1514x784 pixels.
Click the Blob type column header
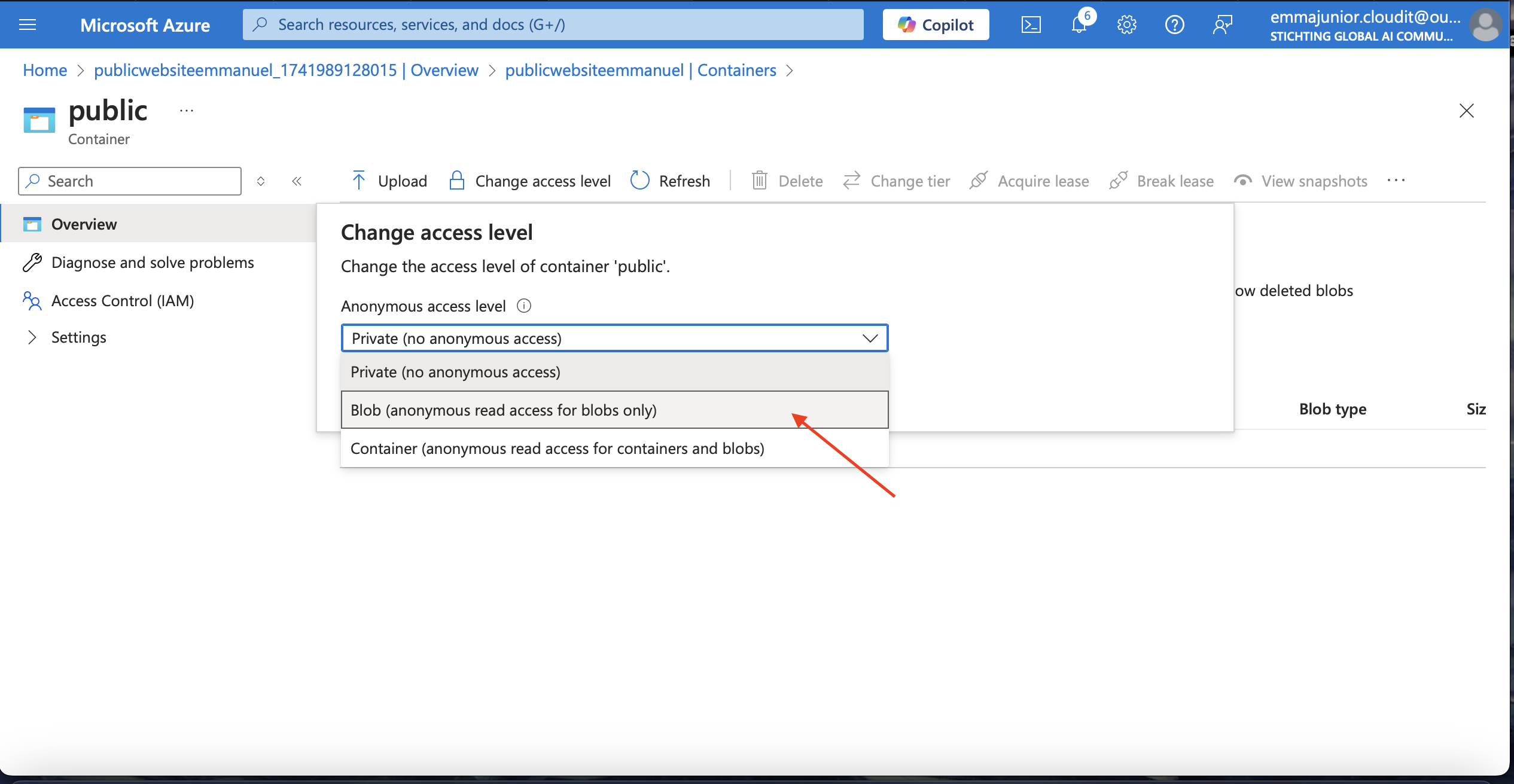click(1333, 409)
